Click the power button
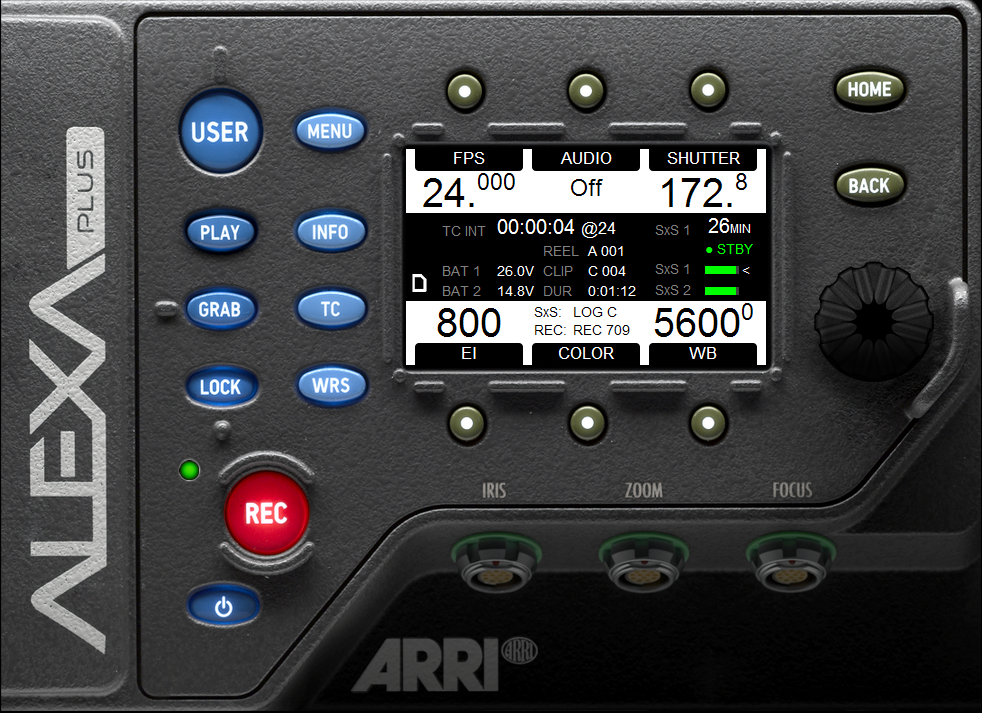 [223, 607]
